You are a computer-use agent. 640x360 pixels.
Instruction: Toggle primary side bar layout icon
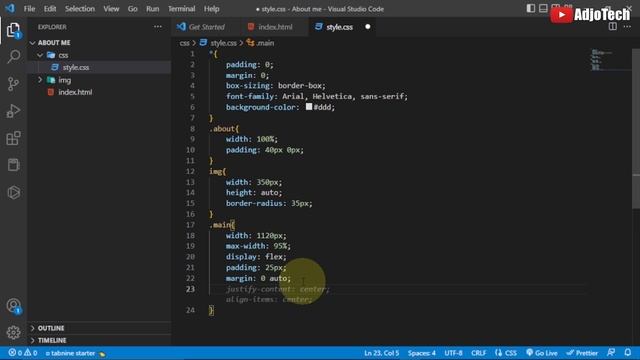(x=531, y=8)
